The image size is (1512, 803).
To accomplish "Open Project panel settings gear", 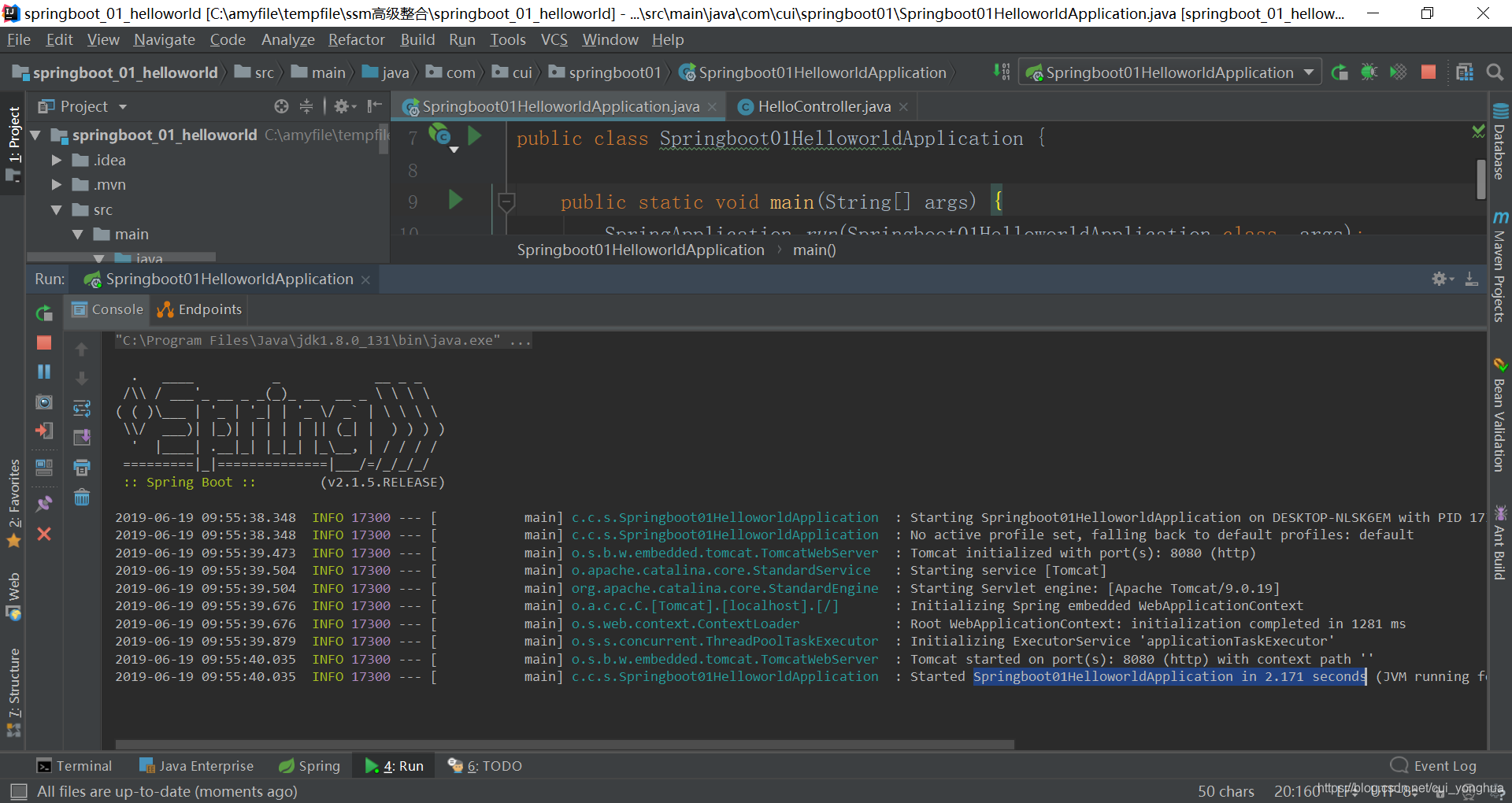I will pyautogui.click(x=344, y=106).
